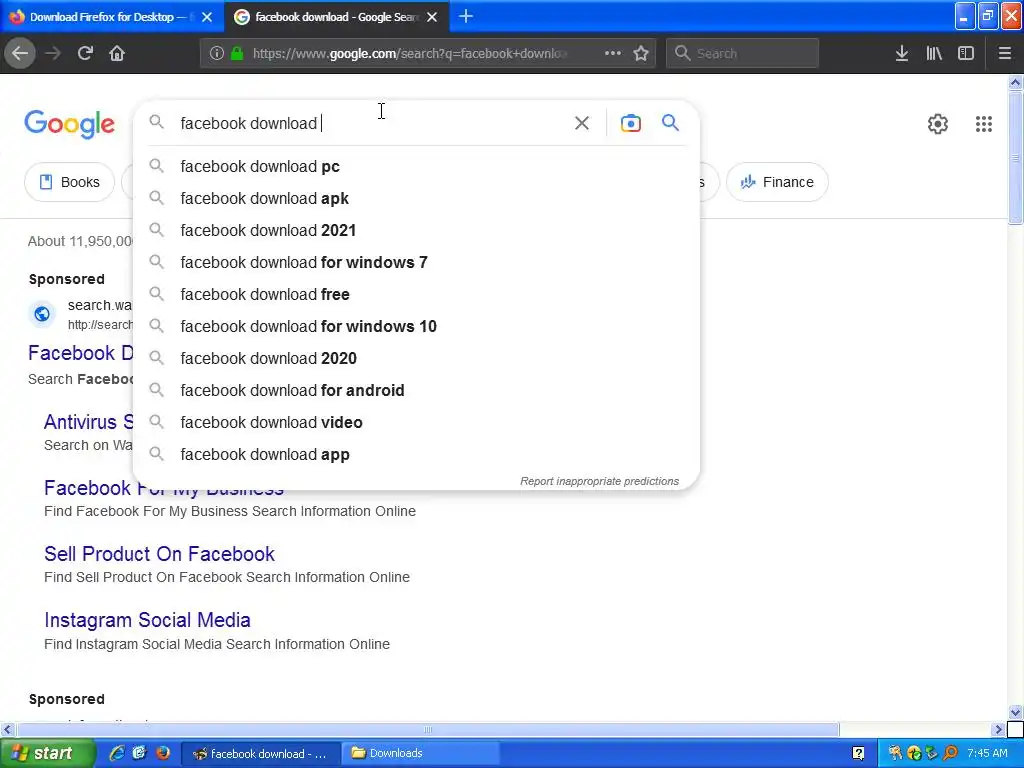This screenshot has height=768, width=1024.
Task: Reload the current page
Action: click(85, 53)
